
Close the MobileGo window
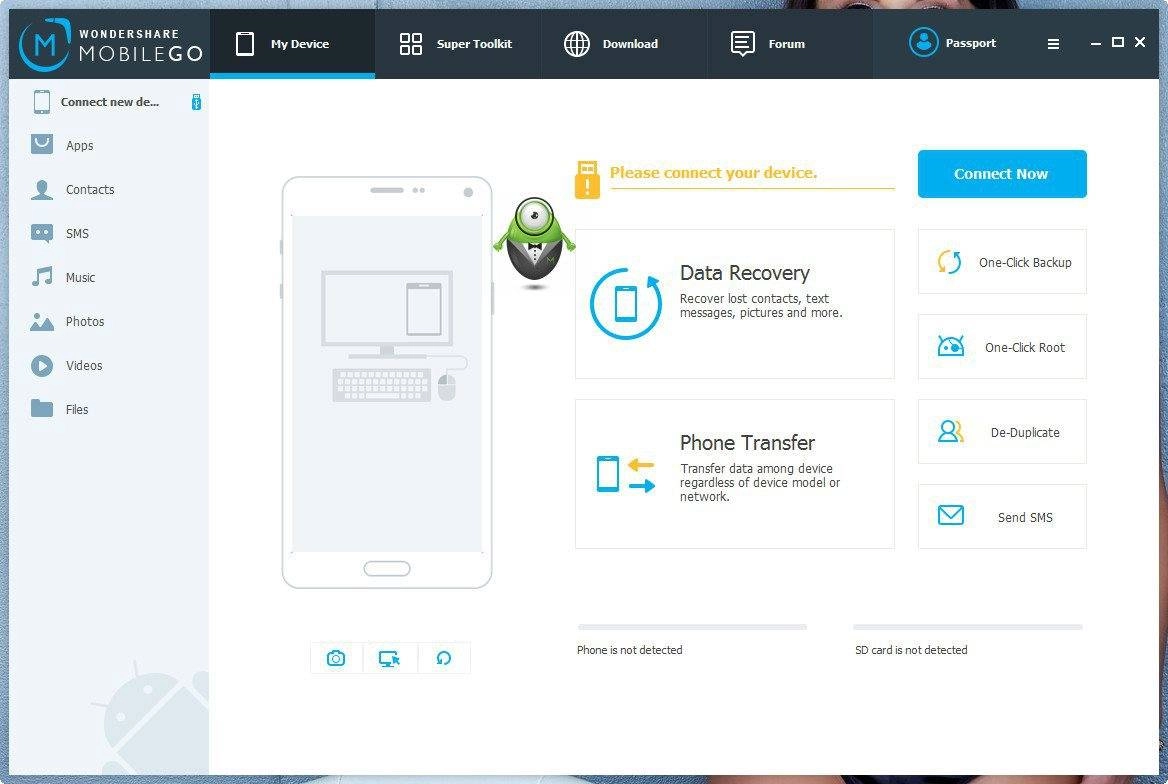tap(1140, 42)
